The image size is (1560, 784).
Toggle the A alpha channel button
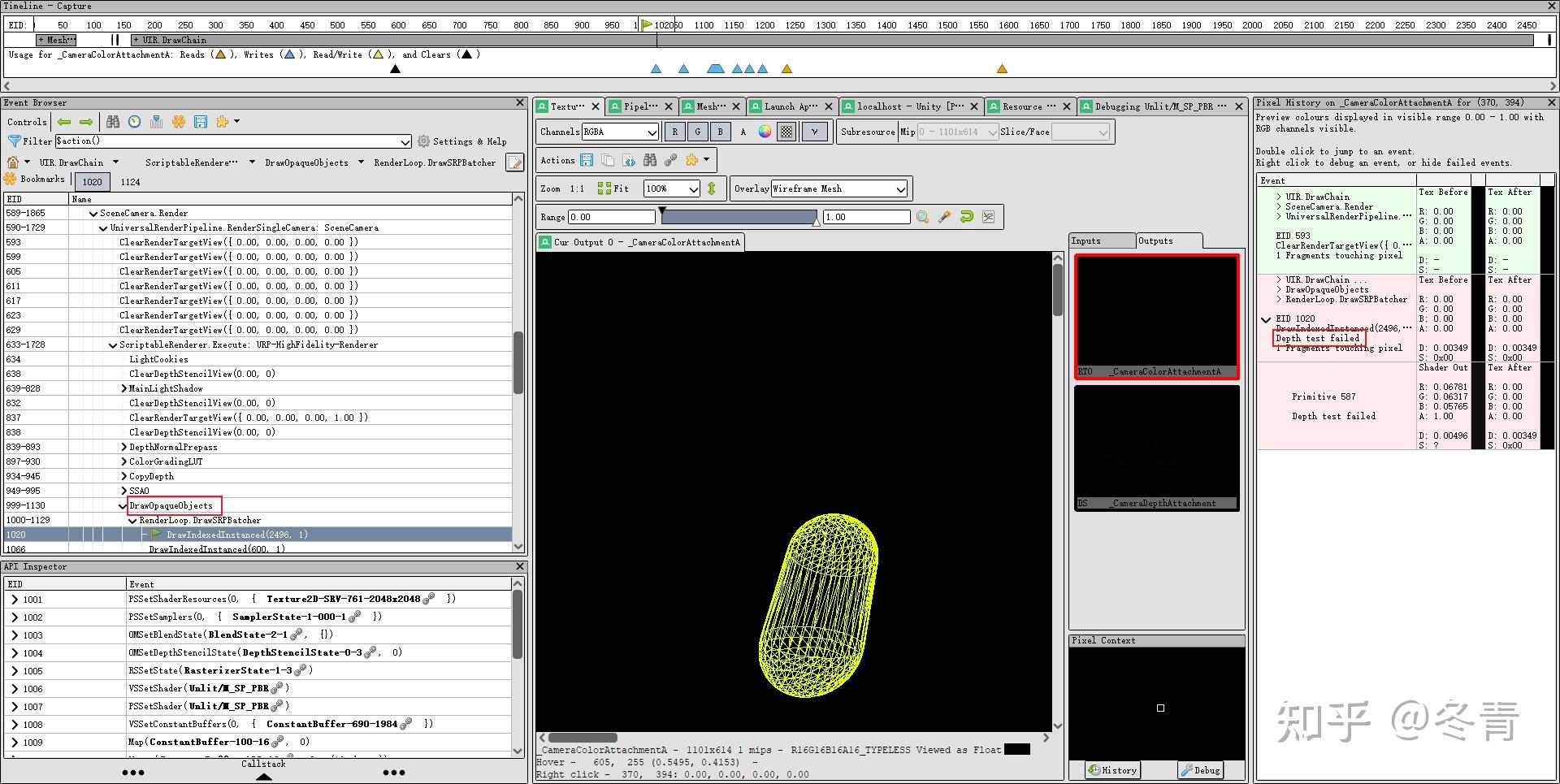(743, 132)
